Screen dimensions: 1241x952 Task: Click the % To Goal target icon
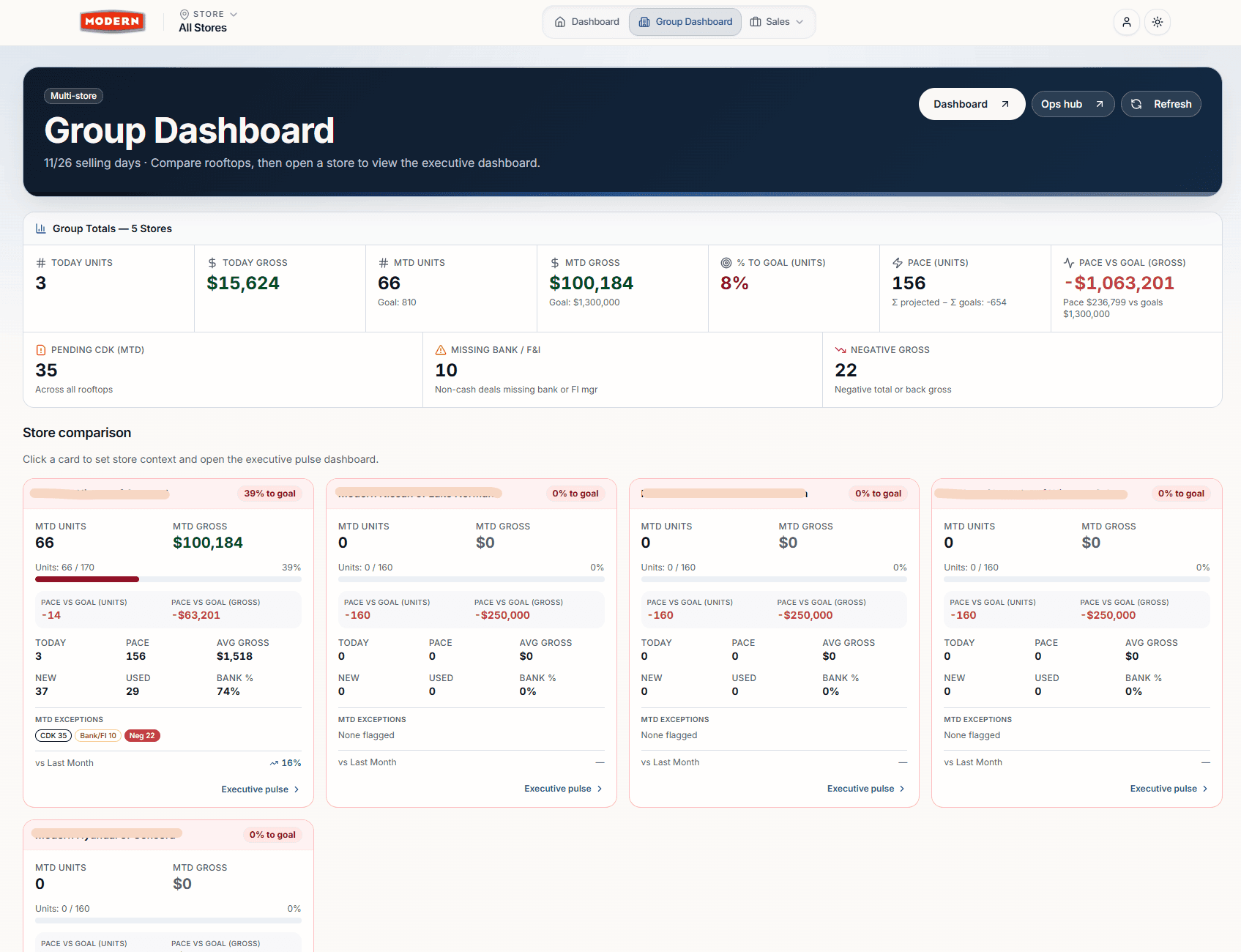pyautogui.click(x=726, y=263)
